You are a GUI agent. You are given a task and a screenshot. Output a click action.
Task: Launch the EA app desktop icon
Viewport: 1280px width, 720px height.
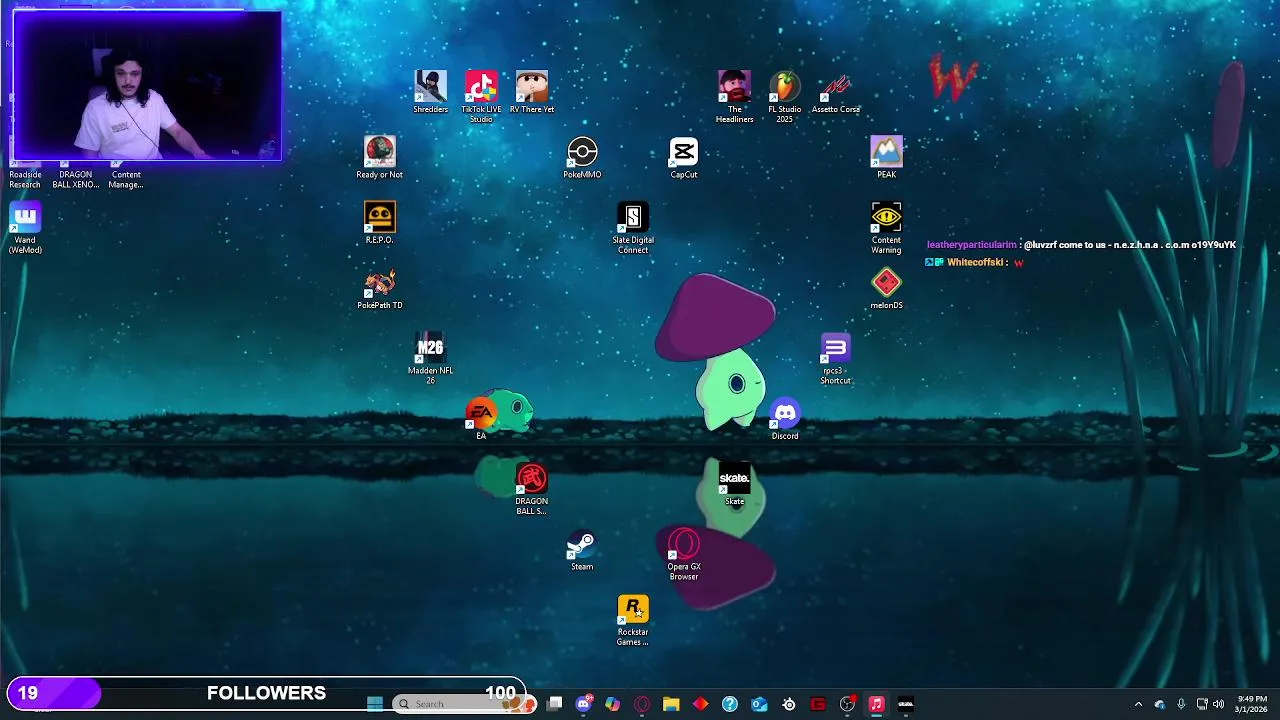tap(481, 419)
